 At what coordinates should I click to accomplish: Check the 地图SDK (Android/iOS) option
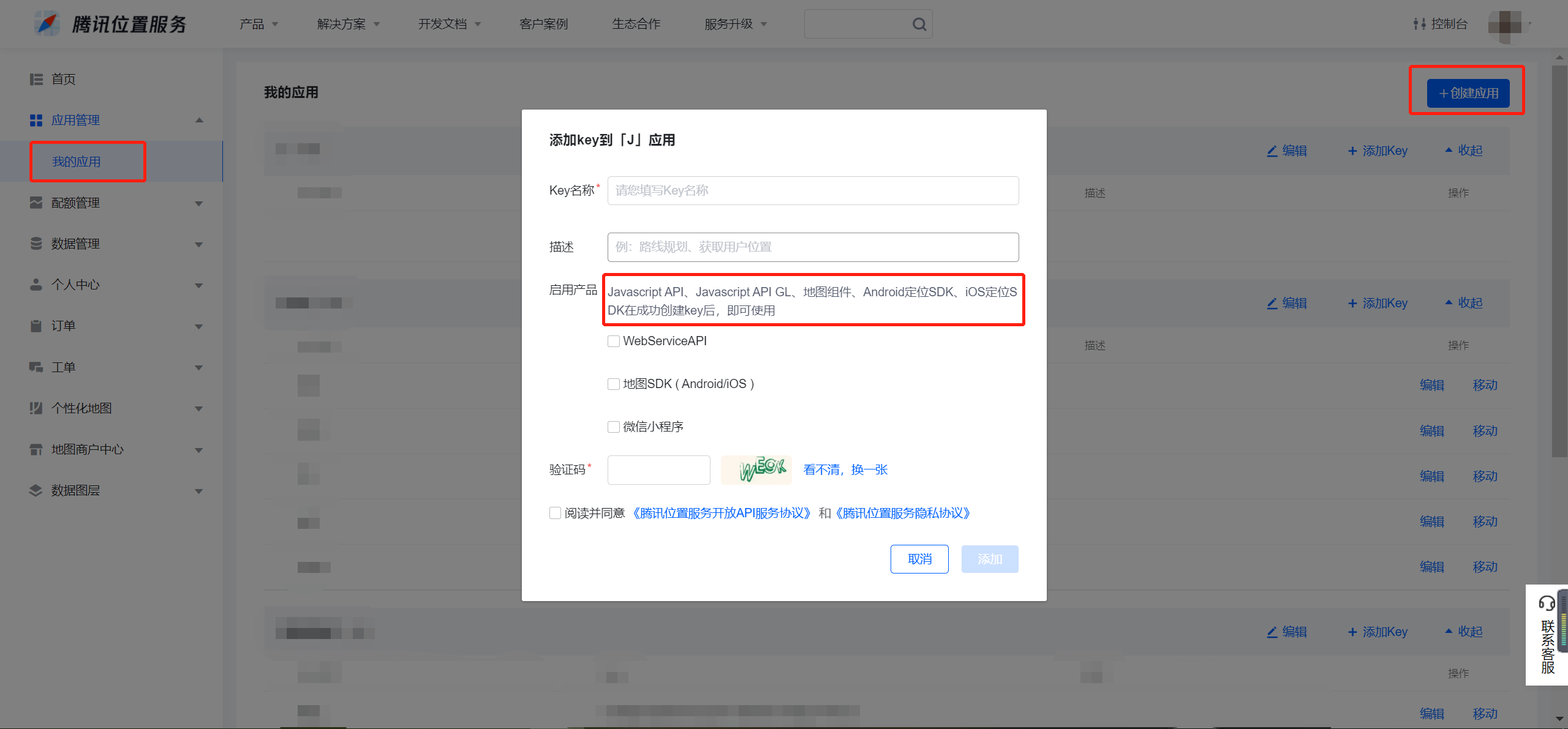tap(613, 384)
